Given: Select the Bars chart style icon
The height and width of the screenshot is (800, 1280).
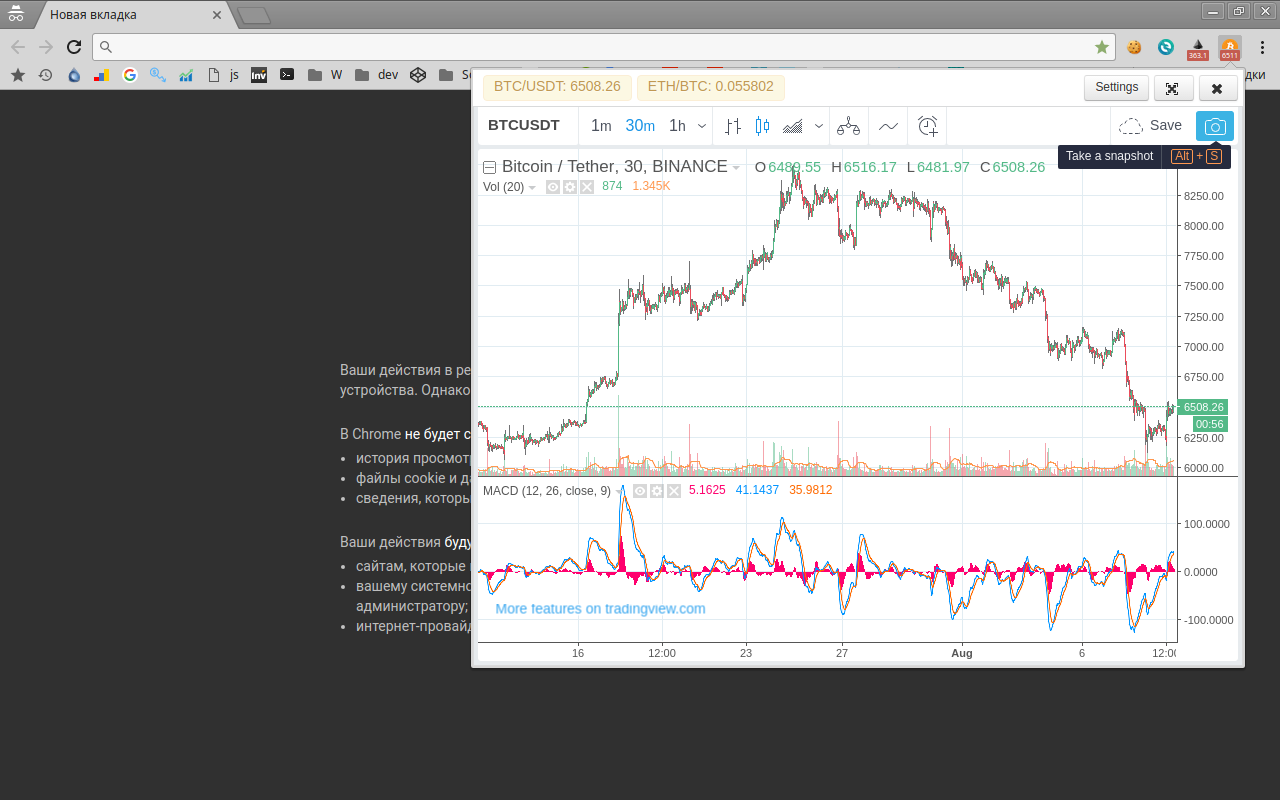Looking at the screenshot, I should [x=733, y=126].
